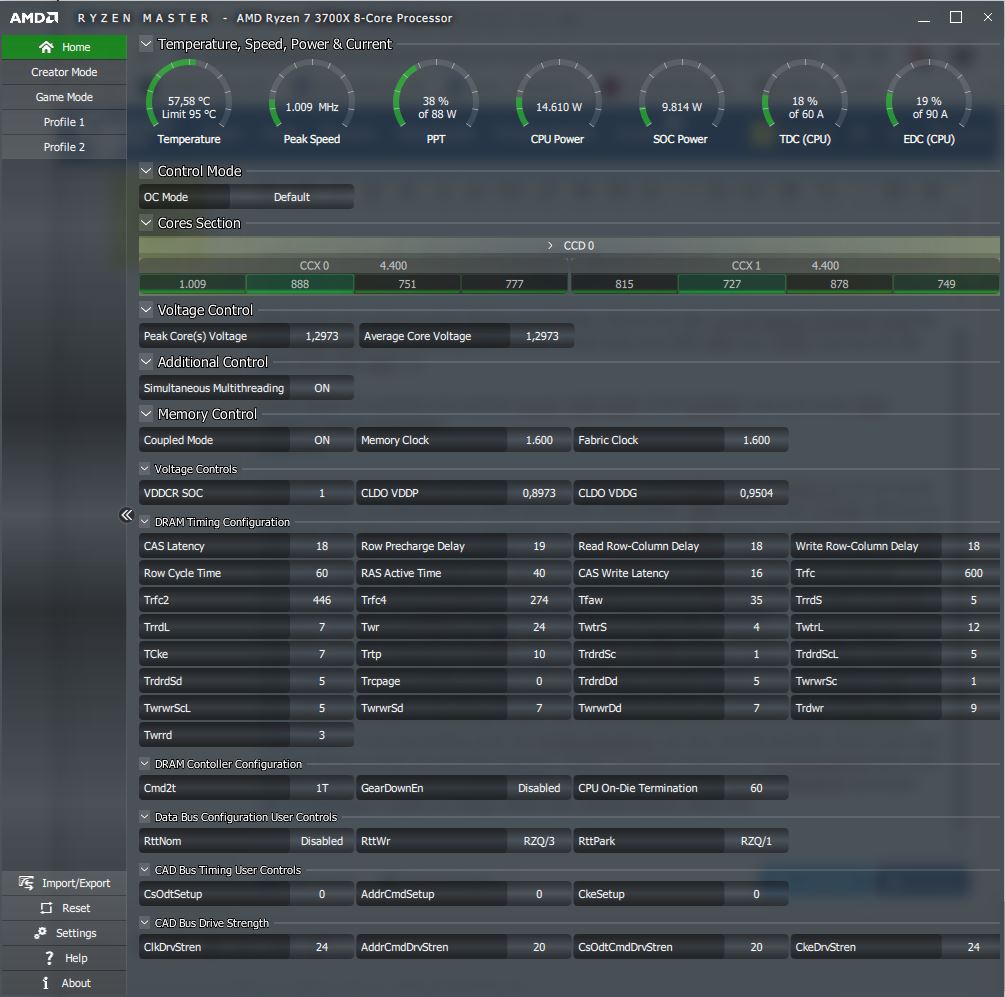Click Row Cycle Time value 60

[322, 573]
